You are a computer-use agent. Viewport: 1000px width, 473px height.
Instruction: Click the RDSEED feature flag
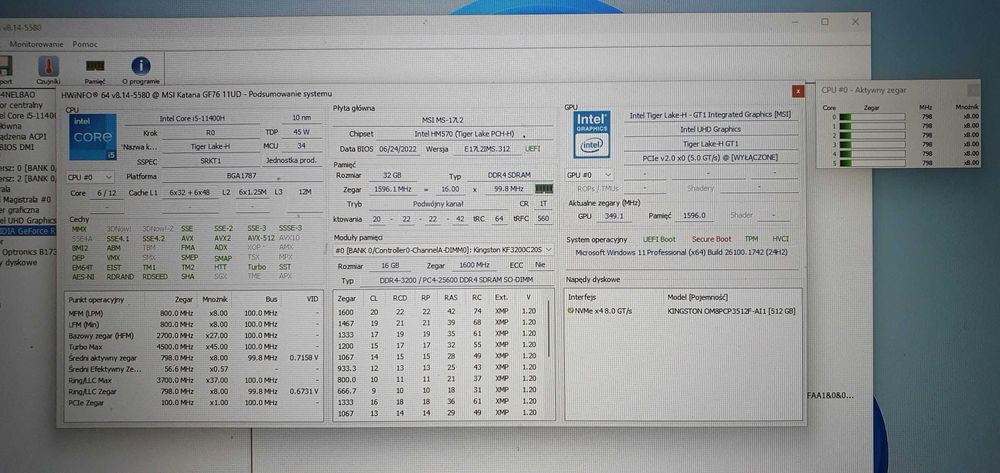155,277
